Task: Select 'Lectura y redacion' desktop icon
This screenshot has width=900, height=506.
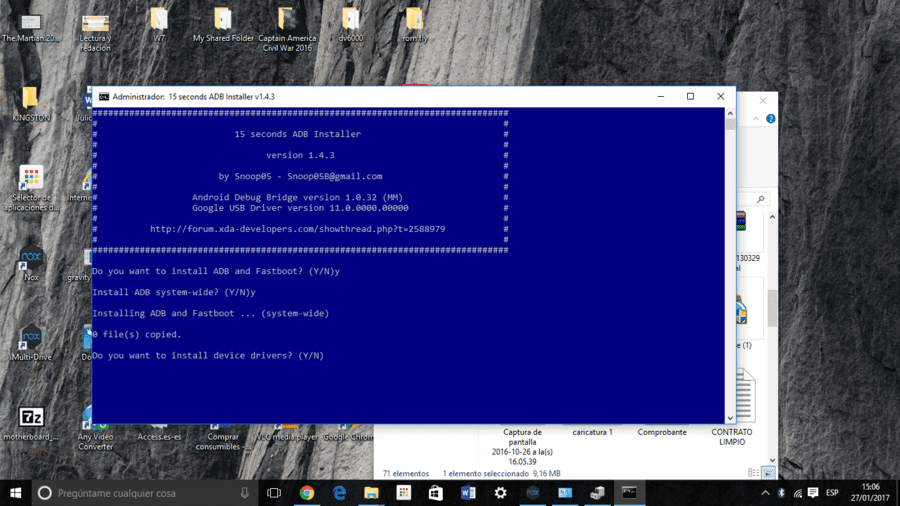Action: point(95,33)
